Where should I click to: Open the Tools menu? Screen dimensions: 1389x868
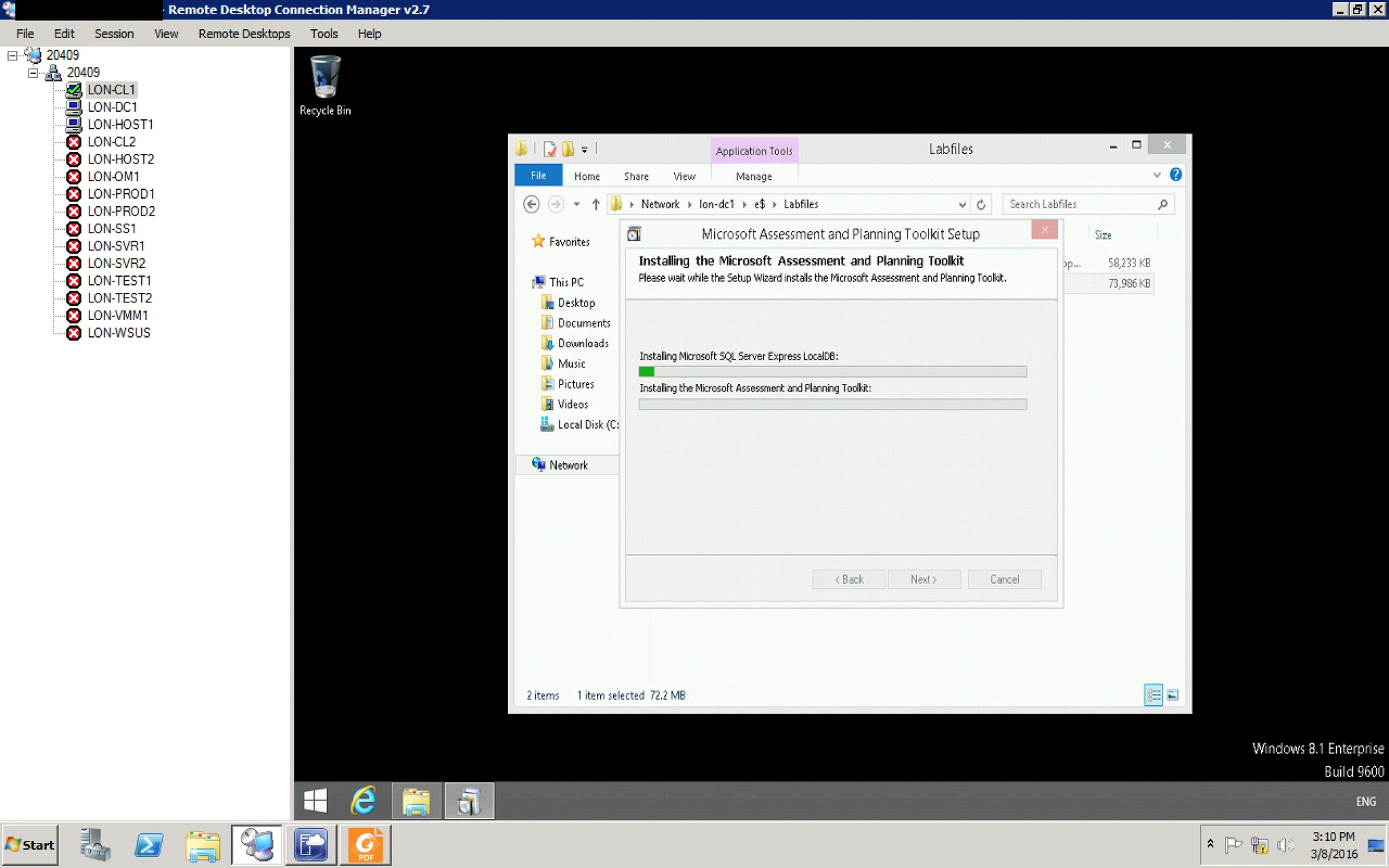pos(324,34)
